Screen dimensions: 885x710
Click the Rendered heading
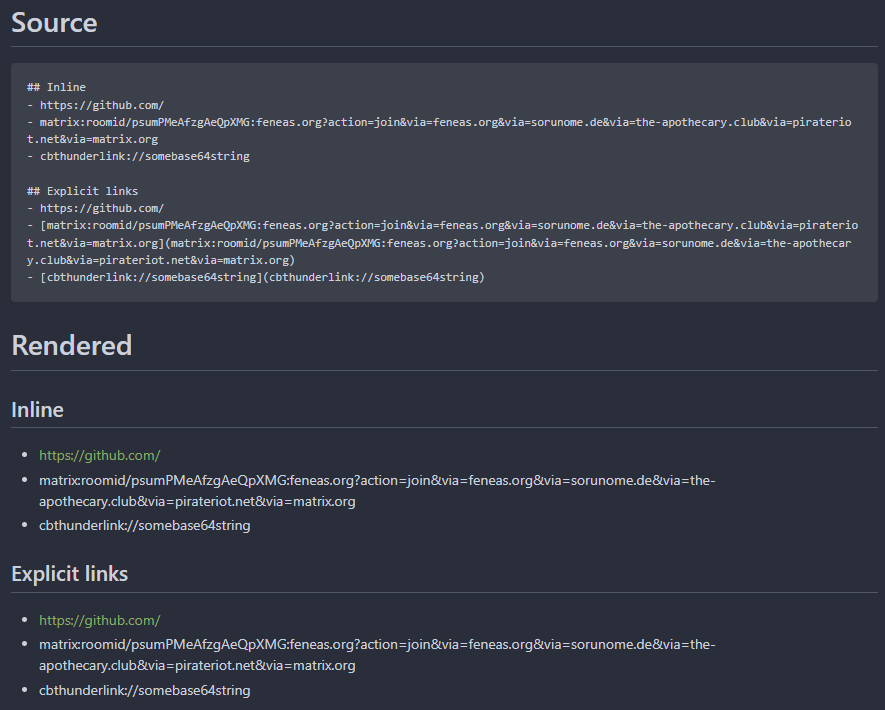point(72,345)
